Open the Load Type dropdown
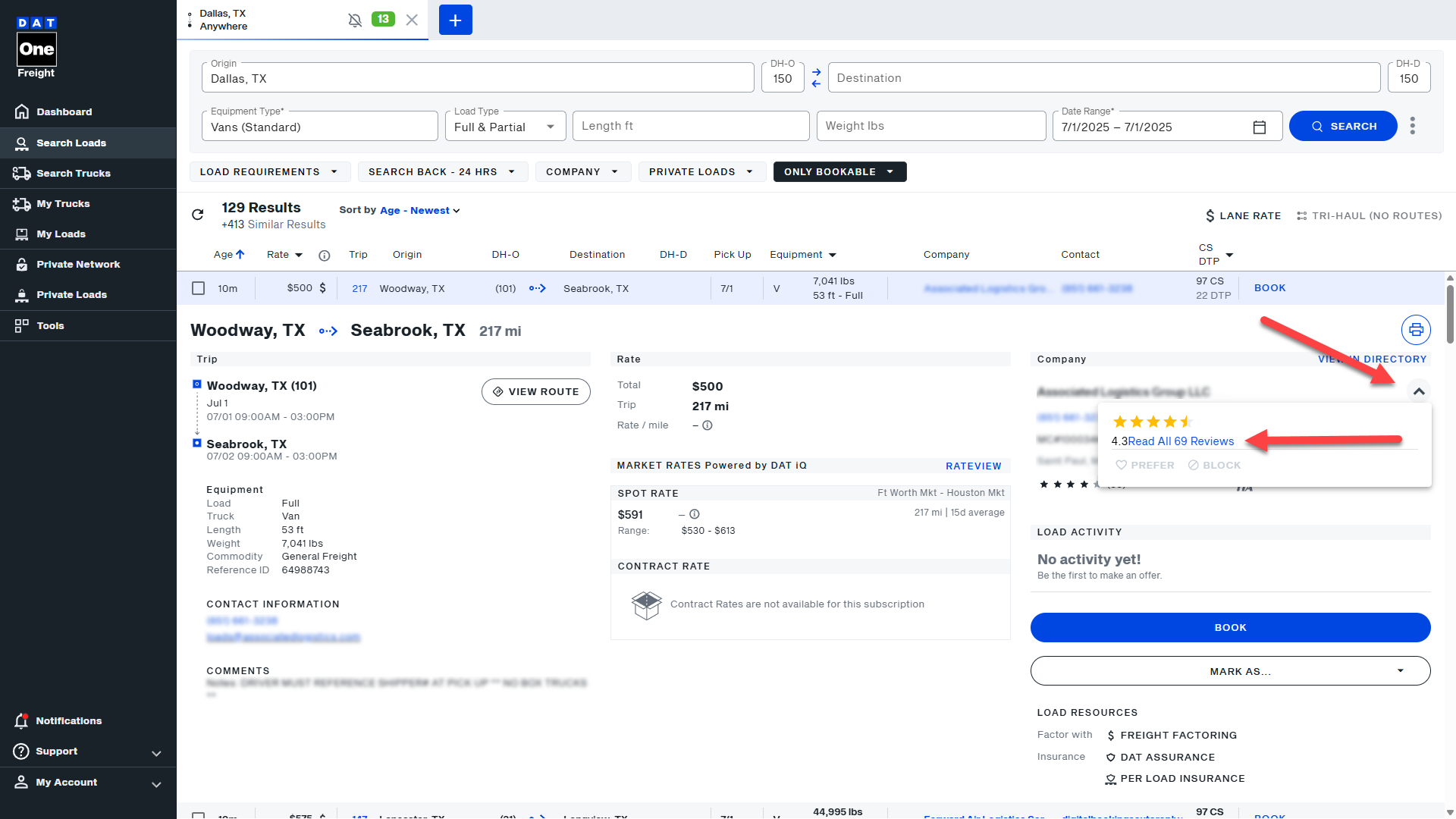 (506, 126)
